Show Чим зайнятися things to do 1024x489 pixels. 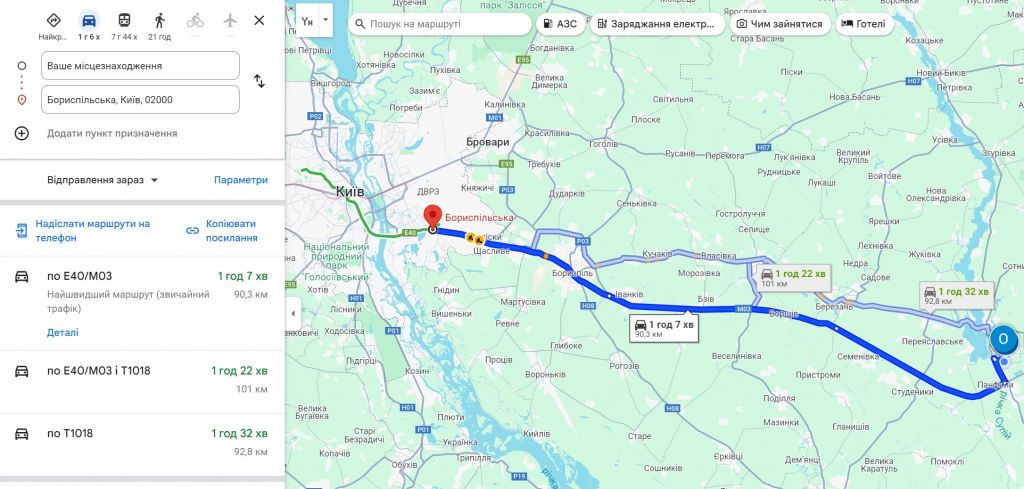tap(780, 24)
